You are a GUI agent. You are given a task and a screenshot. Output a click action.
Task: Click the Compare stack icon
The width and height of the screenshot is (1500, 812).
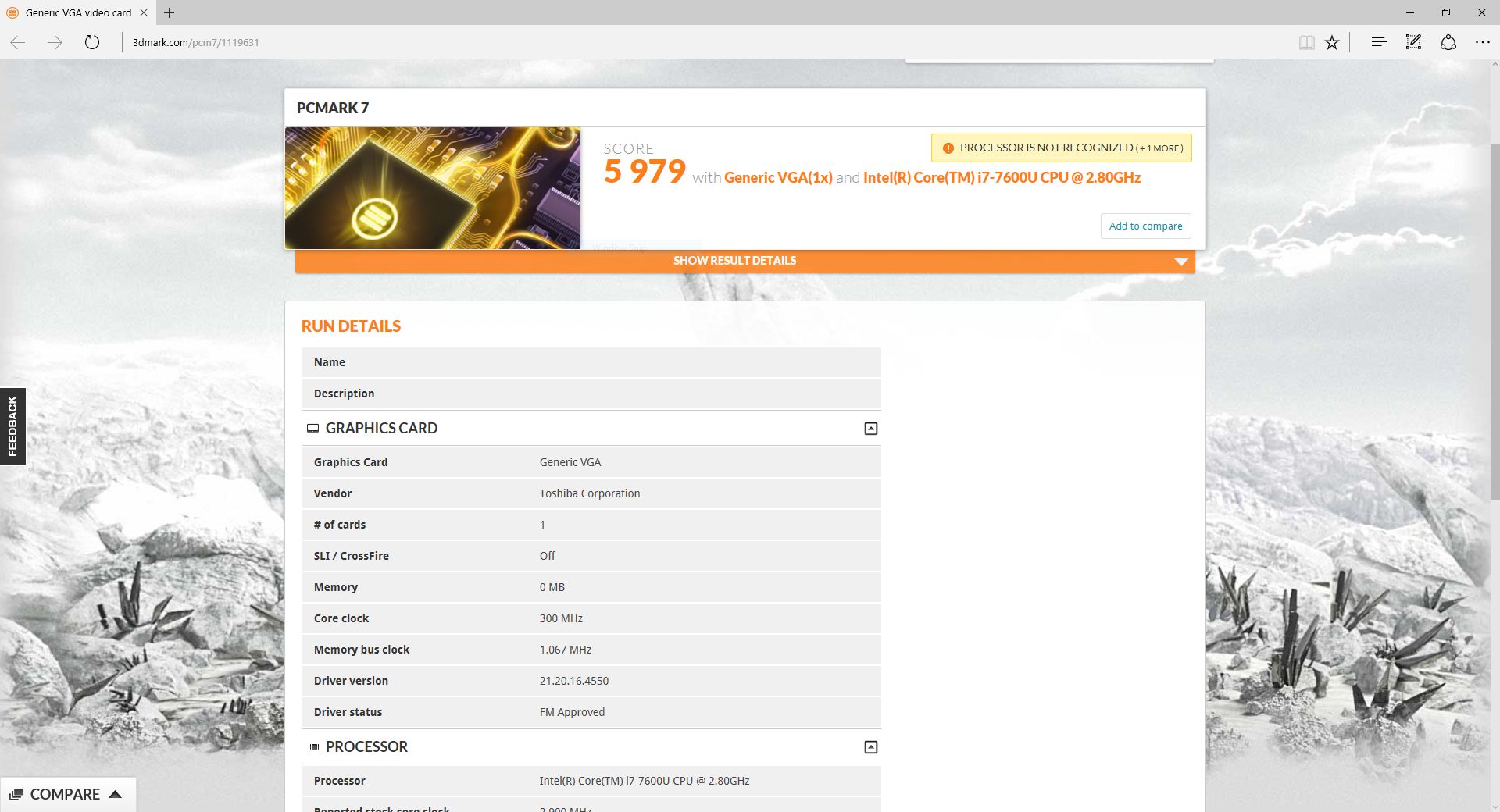click(x=16, y=794)
